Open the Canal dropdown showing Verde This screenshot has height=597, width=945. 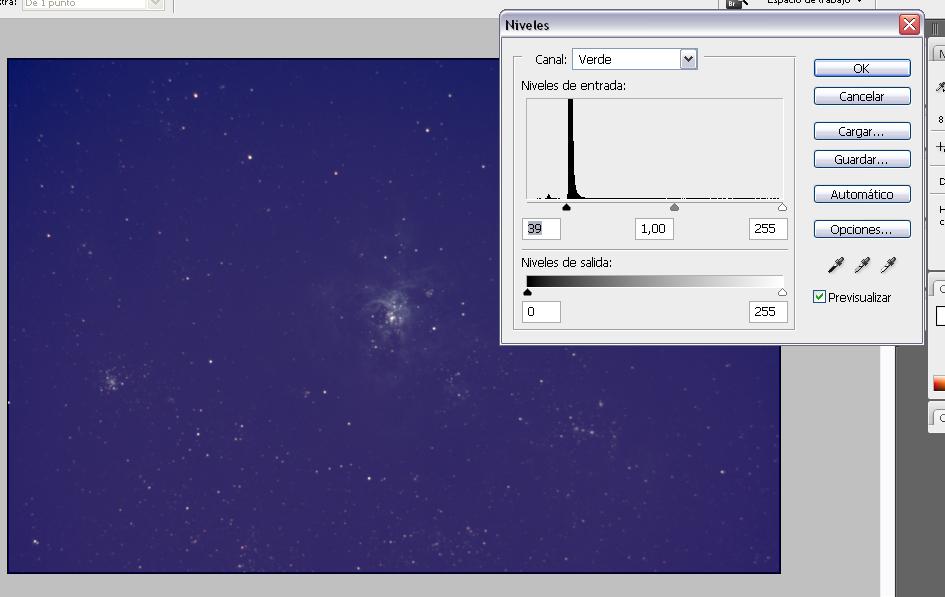pos(635,59)
